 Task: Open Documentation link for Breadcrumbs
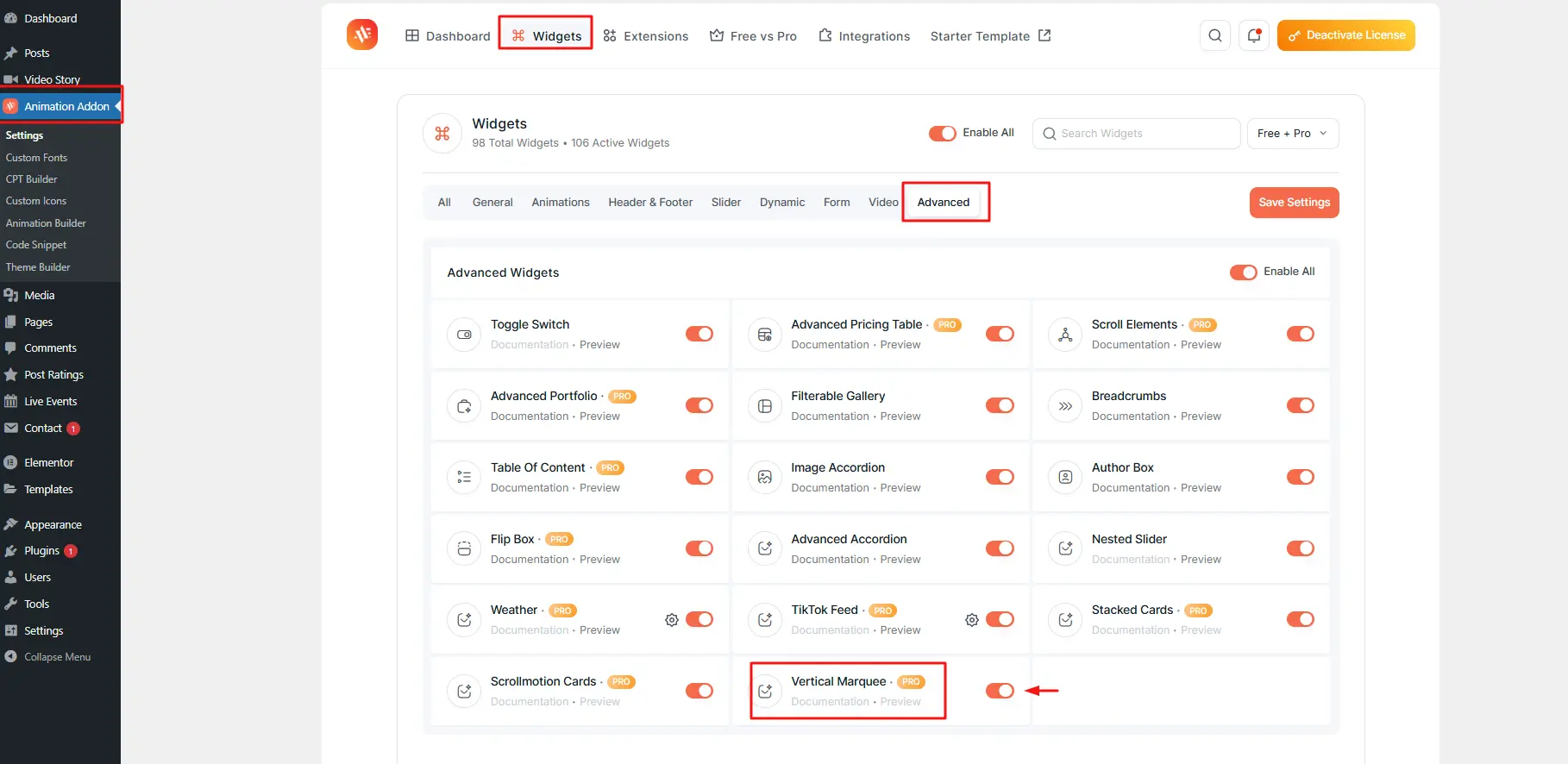coord(1131,416)
